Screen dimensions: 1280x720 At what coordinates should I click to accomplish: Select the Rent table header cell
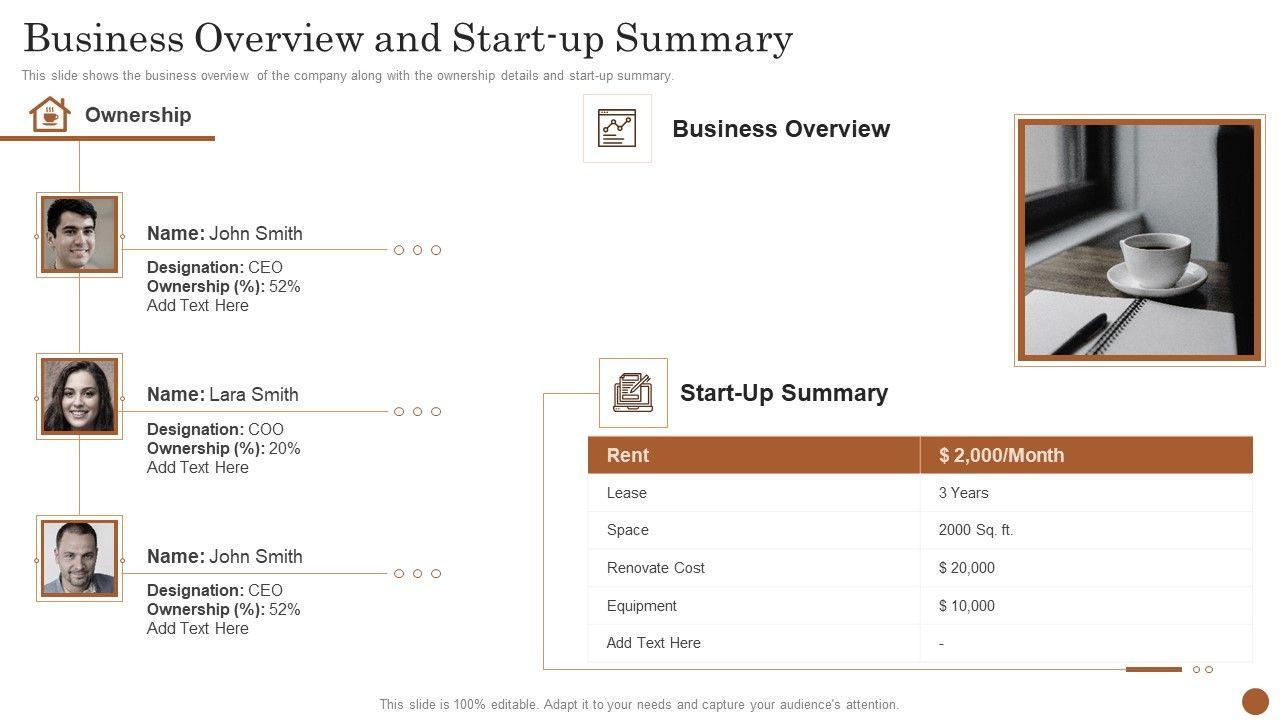(628, 455)
